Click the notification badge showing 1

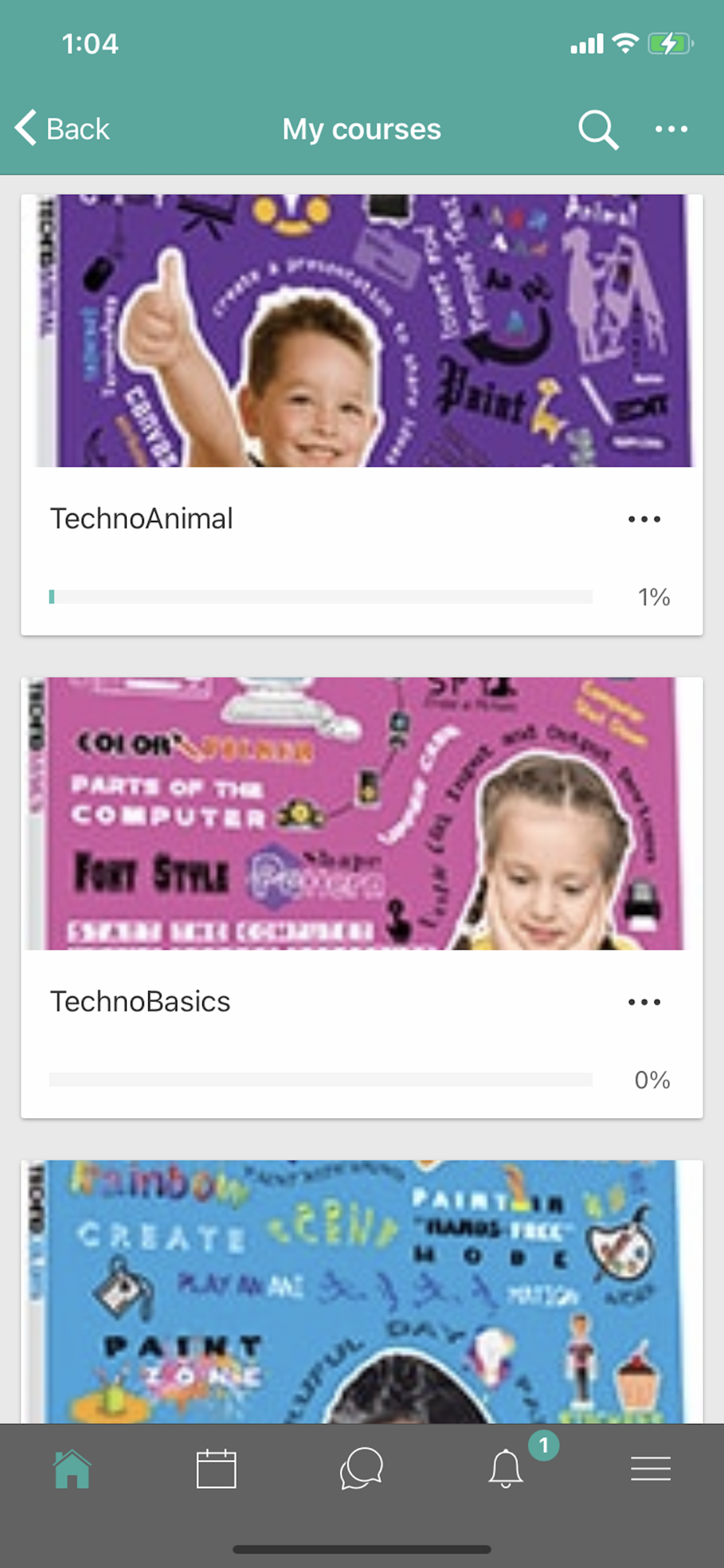click(x=543, y=1444)
